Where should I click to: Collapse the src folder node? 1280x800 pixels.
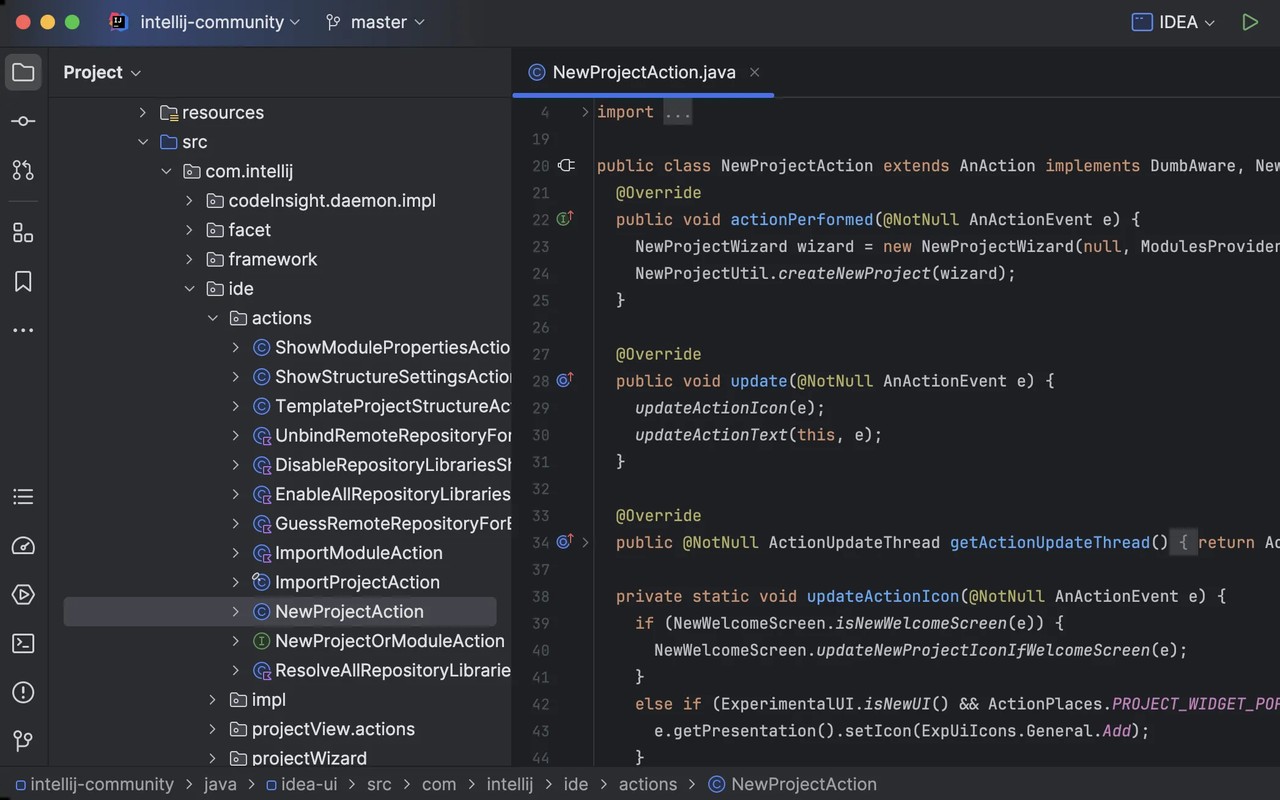143,142
